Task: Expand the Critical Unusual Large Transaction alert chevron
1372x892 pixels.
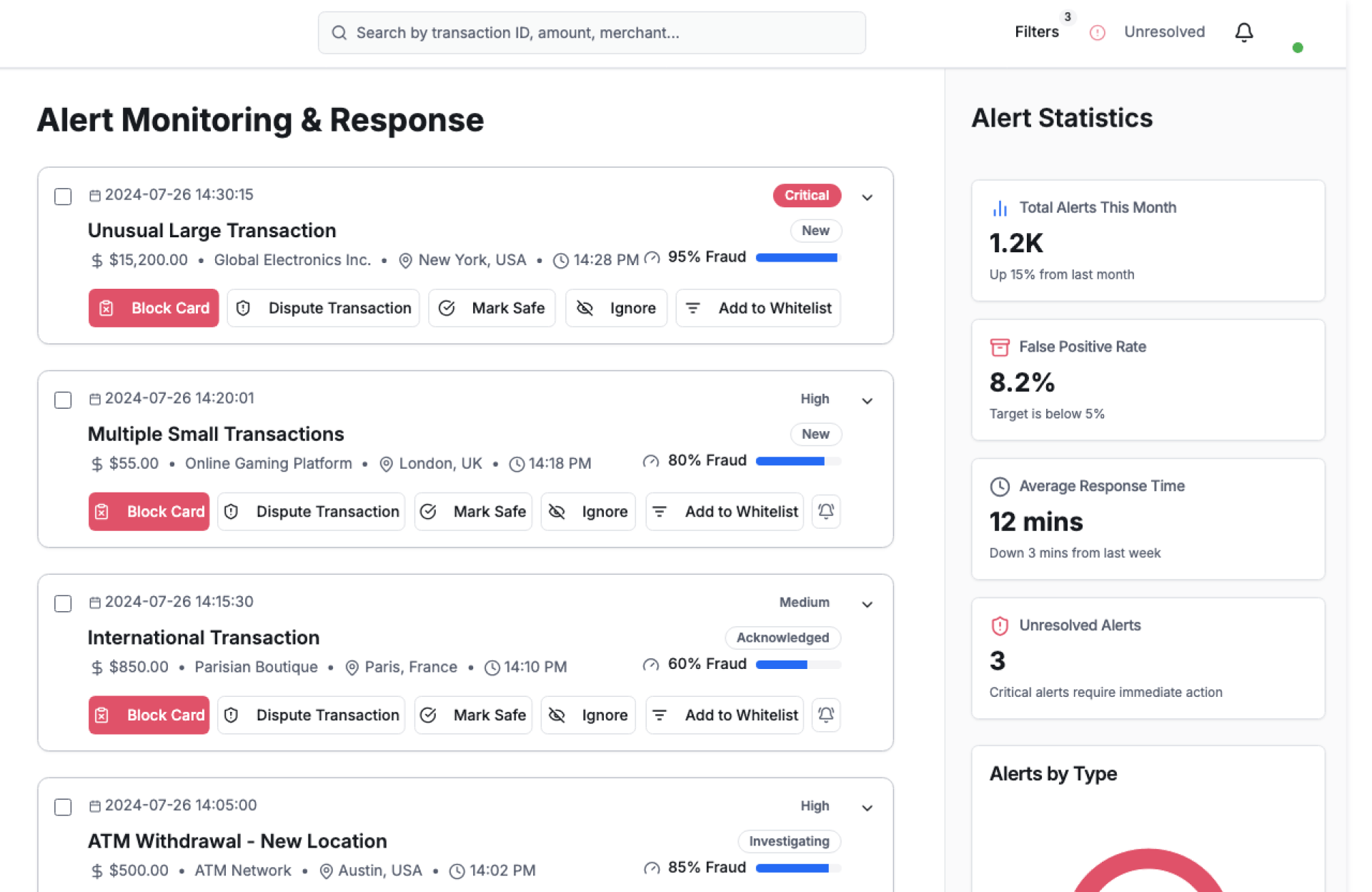Action: pyautogui.click(x=867, y=197)
